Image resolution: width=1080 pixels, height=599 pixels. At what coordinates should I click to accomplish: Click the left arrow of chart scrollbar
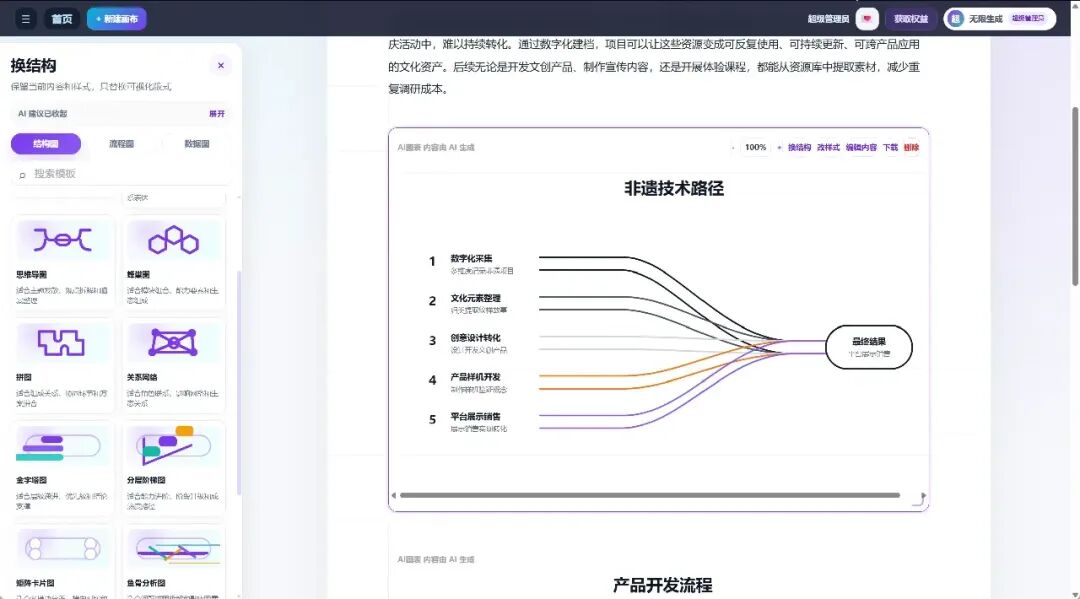(x=394, y=495)
